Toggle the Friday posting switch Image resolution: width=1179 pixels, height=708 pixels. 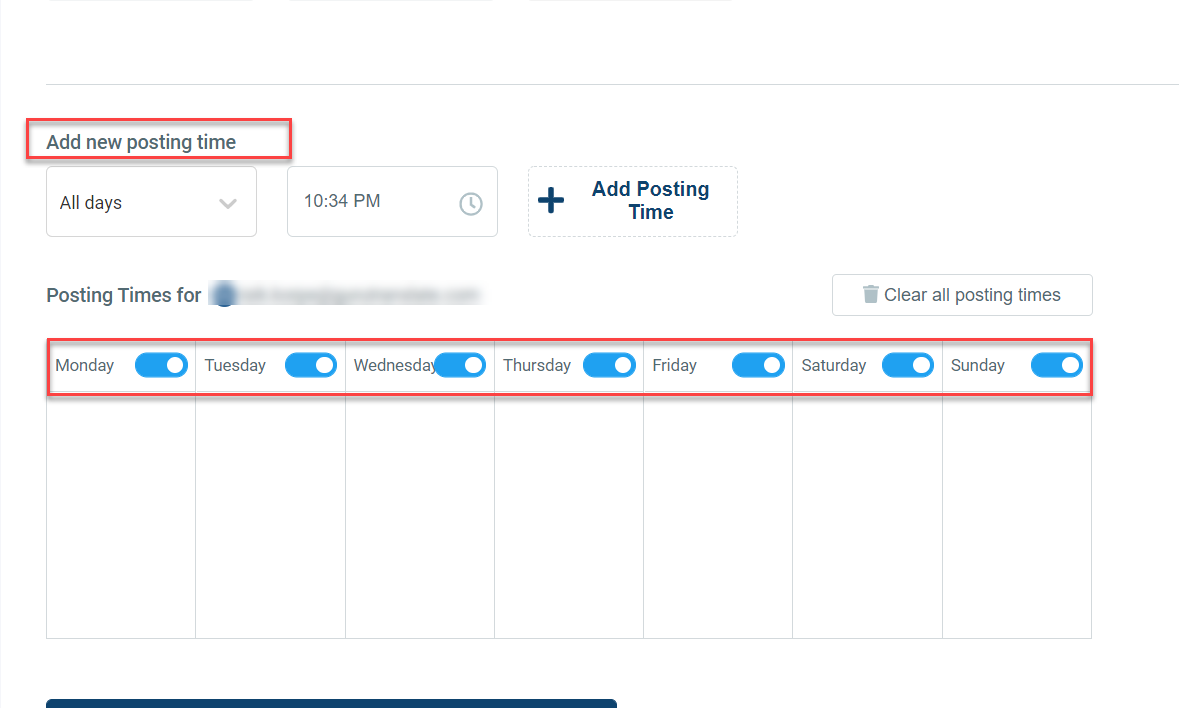[x=758, y=365]
